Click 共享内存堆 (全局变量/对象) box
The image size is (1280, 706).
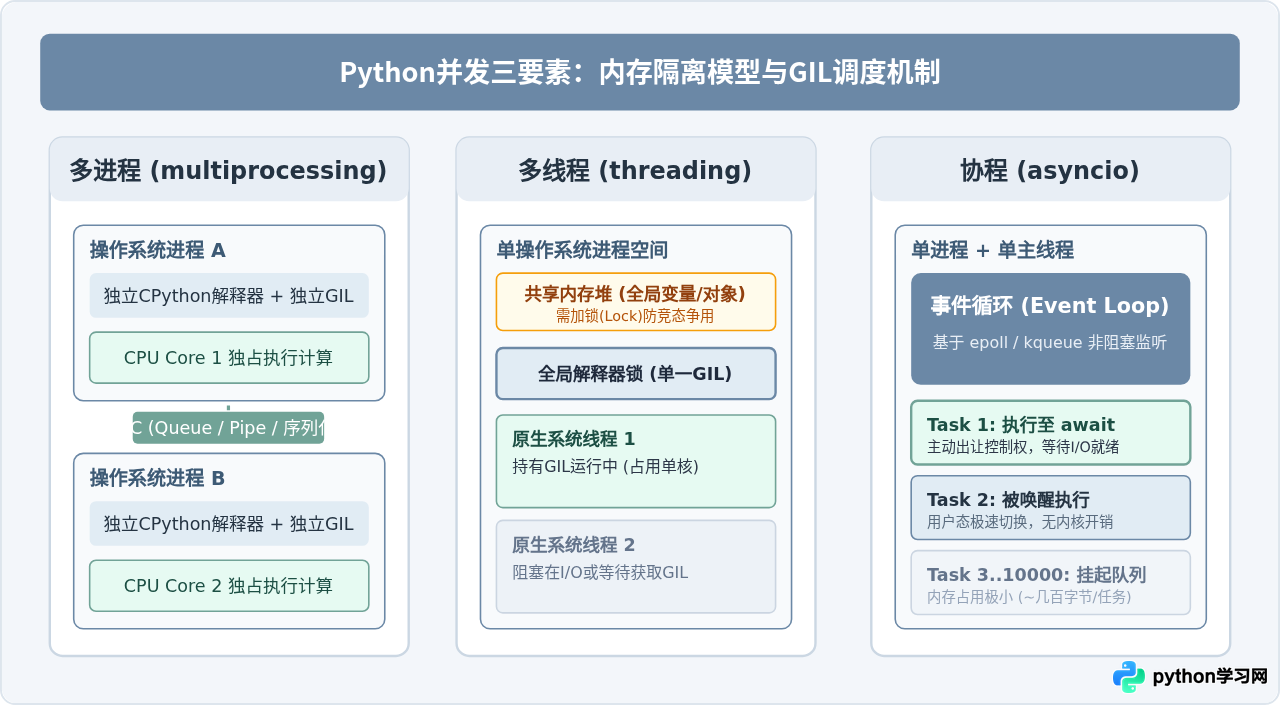tap(636, 302)
